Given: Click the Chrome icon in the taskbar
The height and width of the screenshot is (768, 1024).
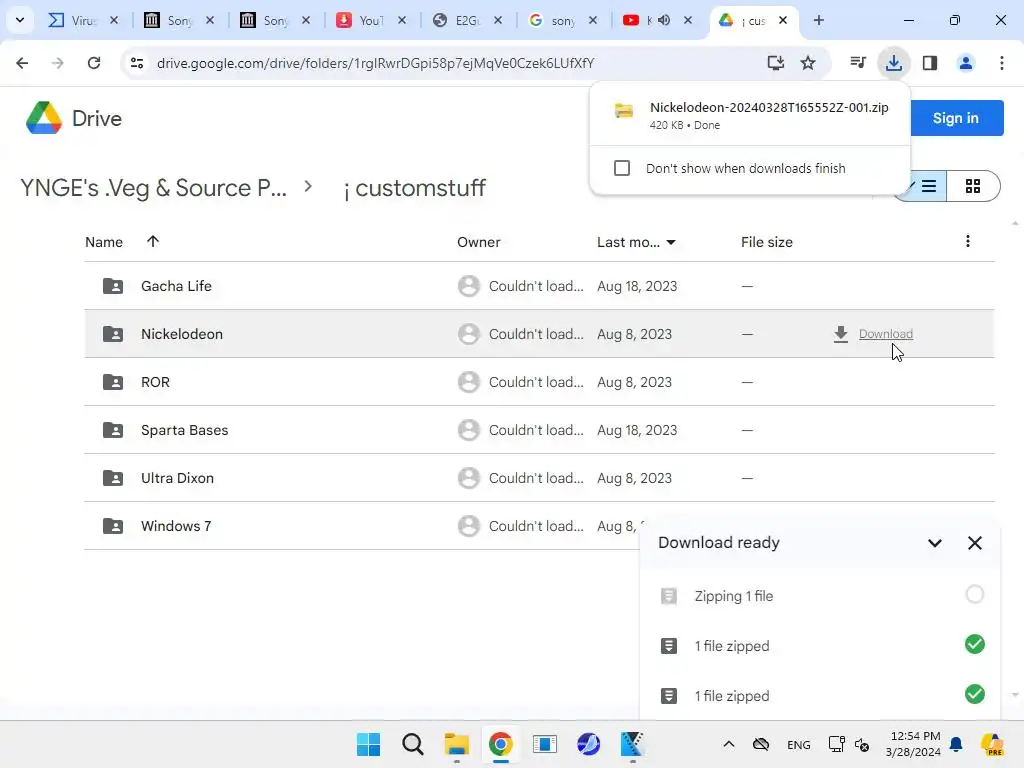Looking at the screenshot, I should pos(500,744).
